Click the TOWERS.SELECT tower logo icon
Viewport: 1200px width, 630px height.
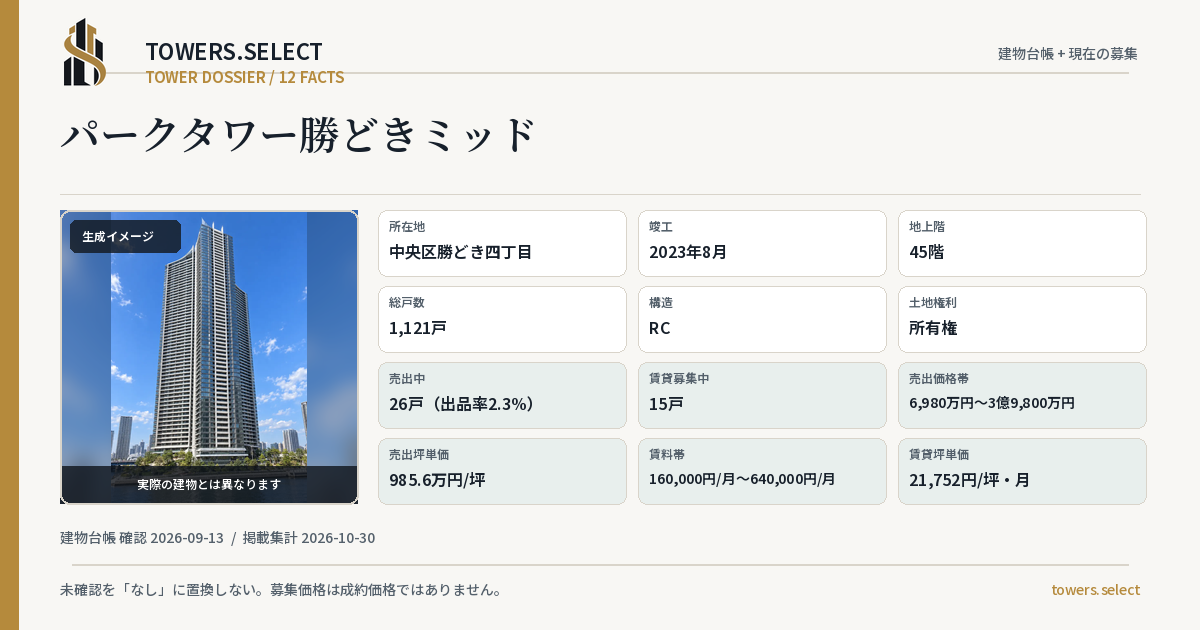[85, 52]
